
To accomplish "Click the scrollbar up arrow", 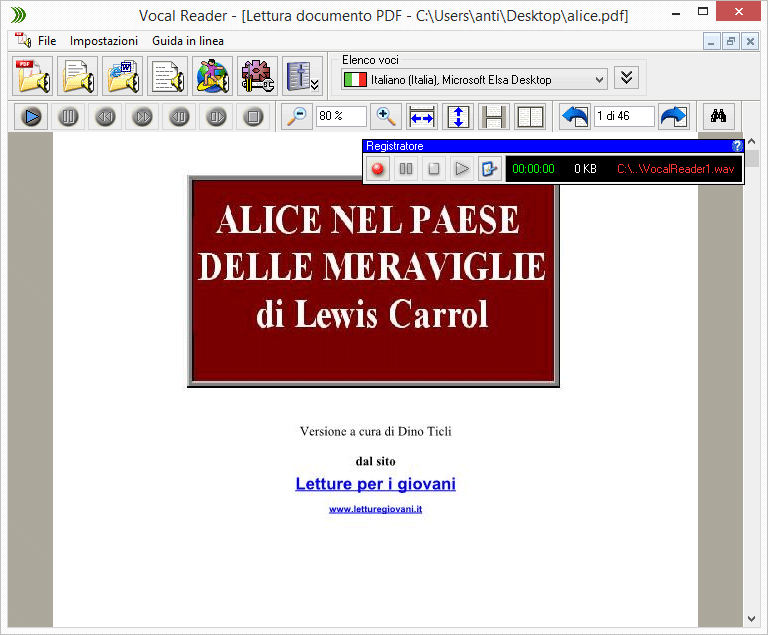I will tap(752, 141).
